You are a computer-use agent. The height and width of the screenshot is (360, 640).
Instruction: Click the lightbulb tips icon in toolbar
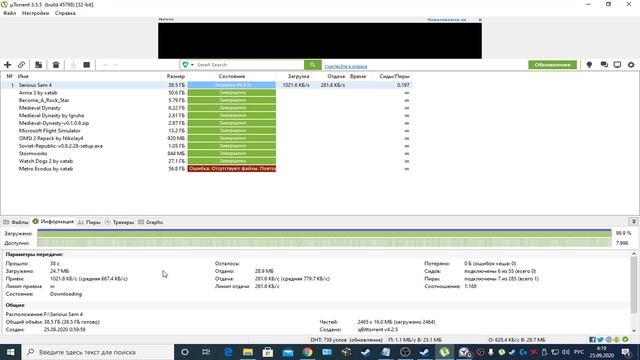click(x=589, y=65)
